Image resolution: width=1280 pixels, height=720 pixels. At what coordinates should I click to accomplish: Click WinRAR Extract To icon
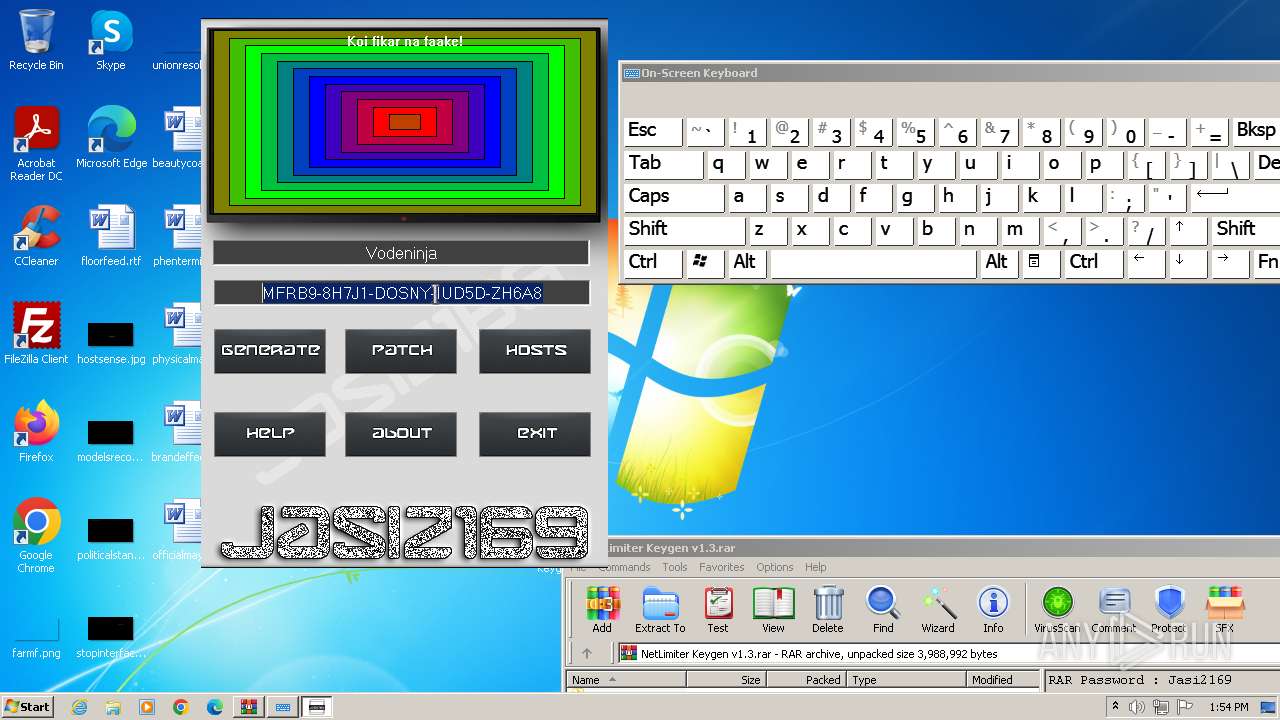tap(660, 610)
